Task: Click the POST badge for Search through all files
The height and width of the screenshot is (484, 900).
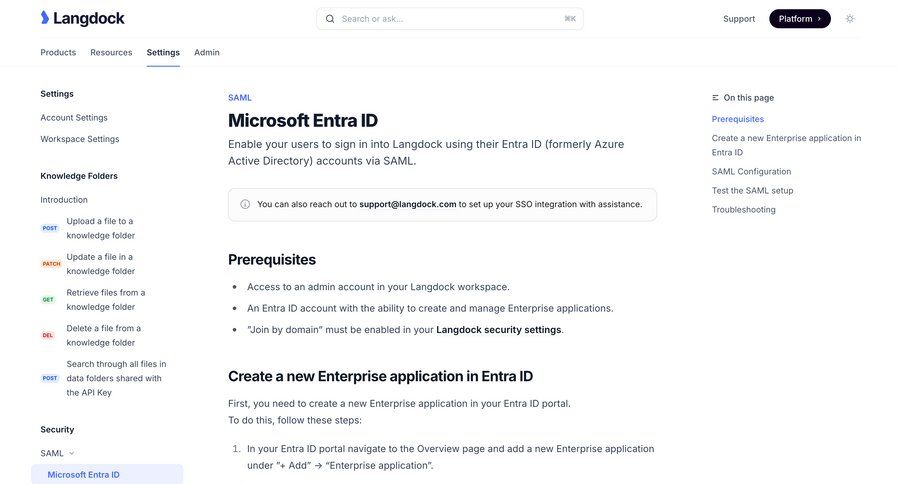Action: point(50,378)
